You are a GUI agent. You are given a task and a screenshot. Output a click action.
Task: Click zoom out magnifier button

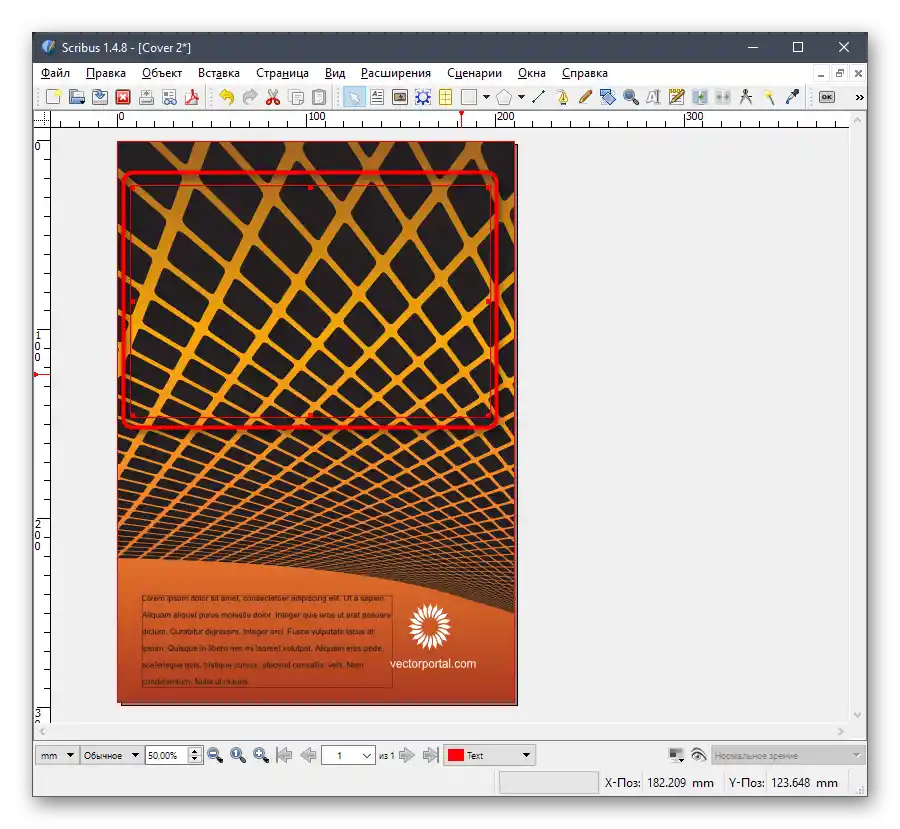tap(215, 755)
